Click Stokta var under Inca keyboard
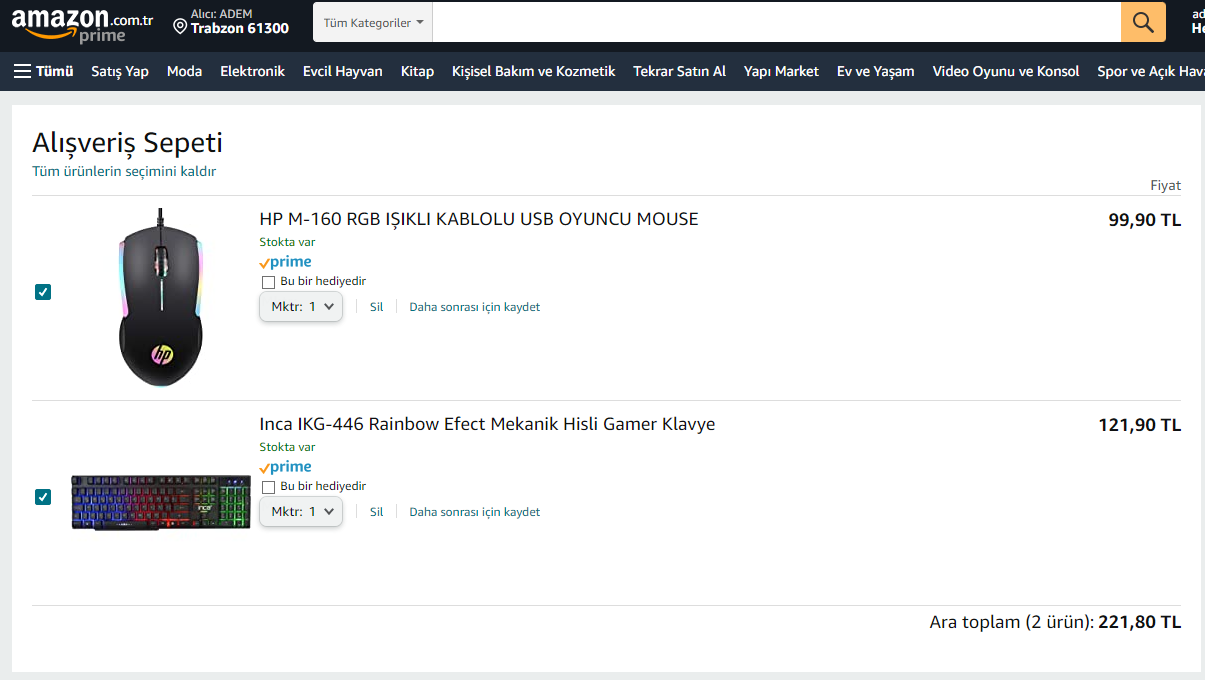This screenshot has height=680, width=1205. (287, 447)
